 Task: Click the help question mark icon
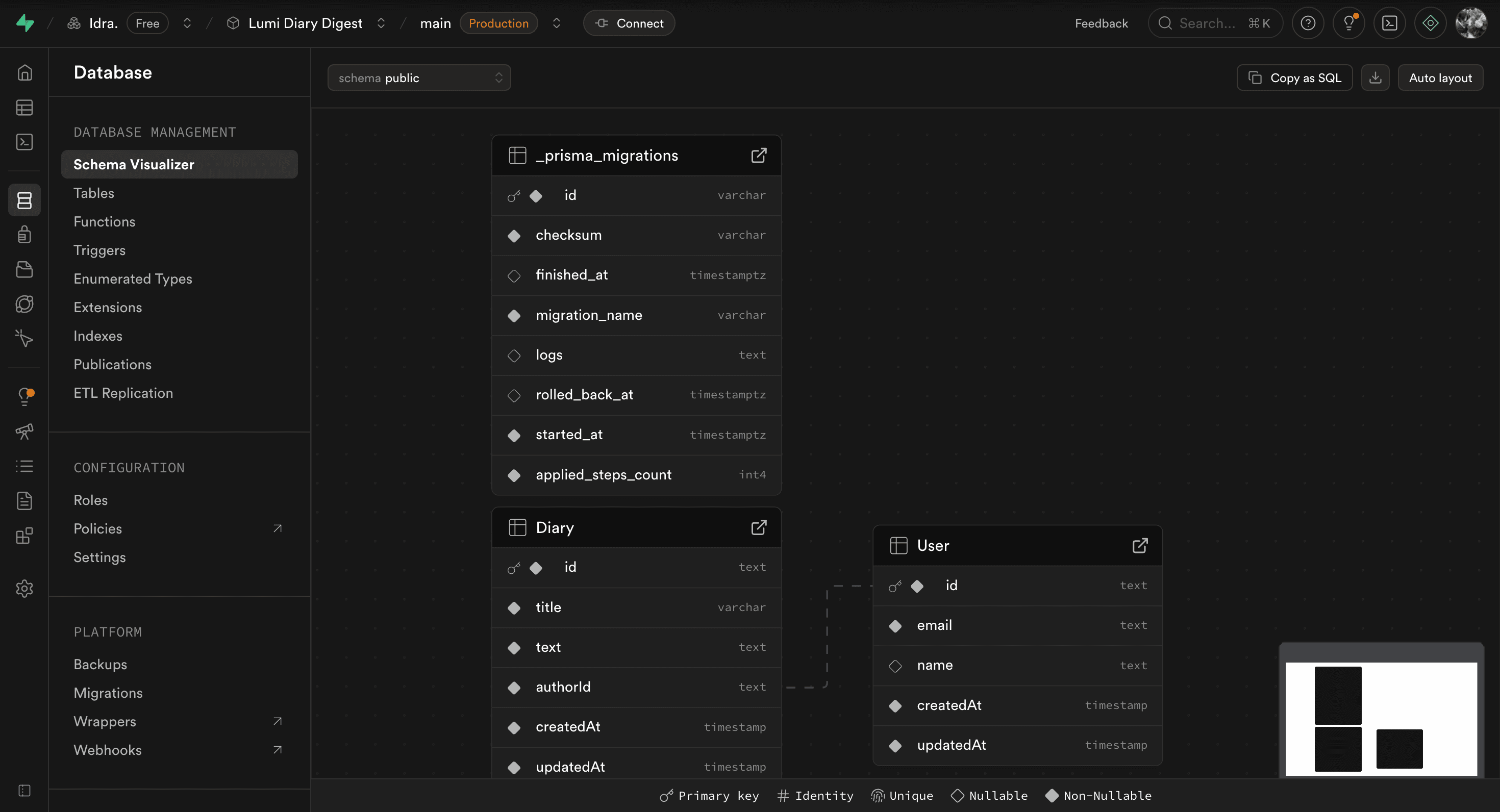[1308, 23]
